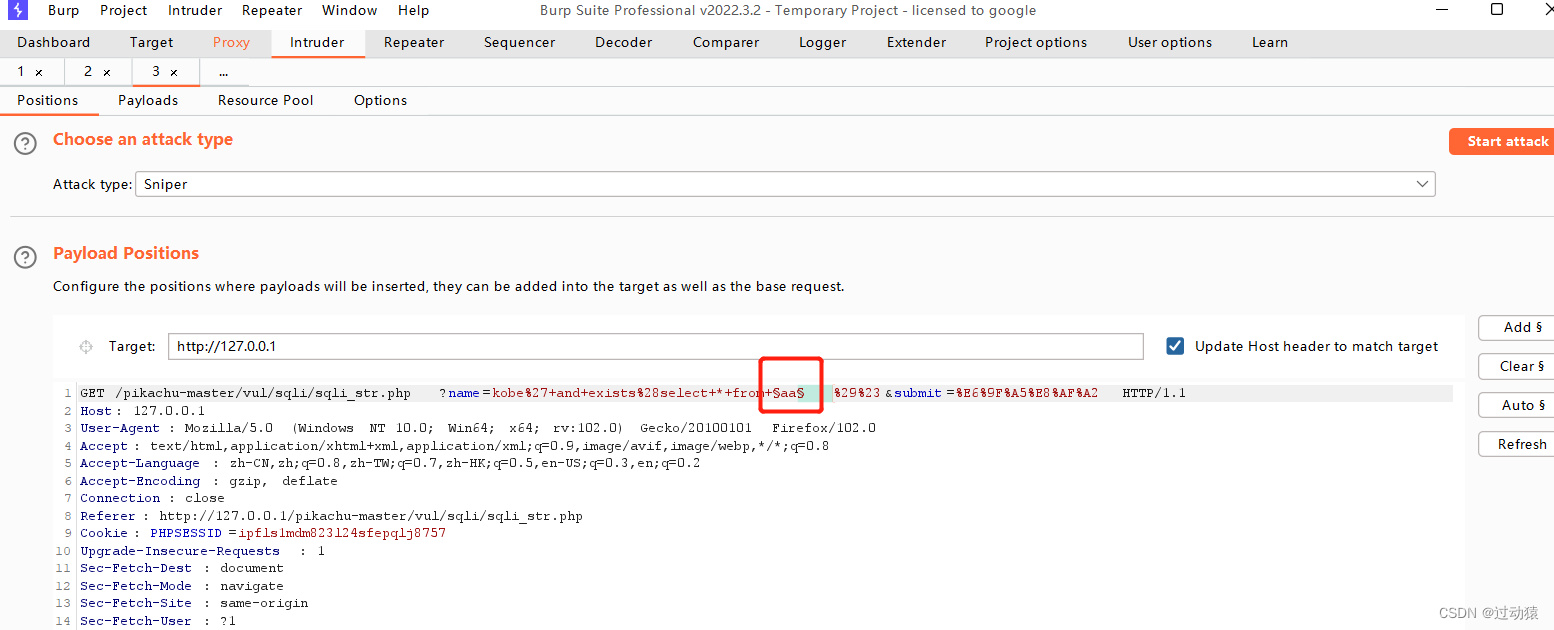The image size is (1554, 630).
Task: Select Intruder attack tab 3
Action: coord(155,72)
